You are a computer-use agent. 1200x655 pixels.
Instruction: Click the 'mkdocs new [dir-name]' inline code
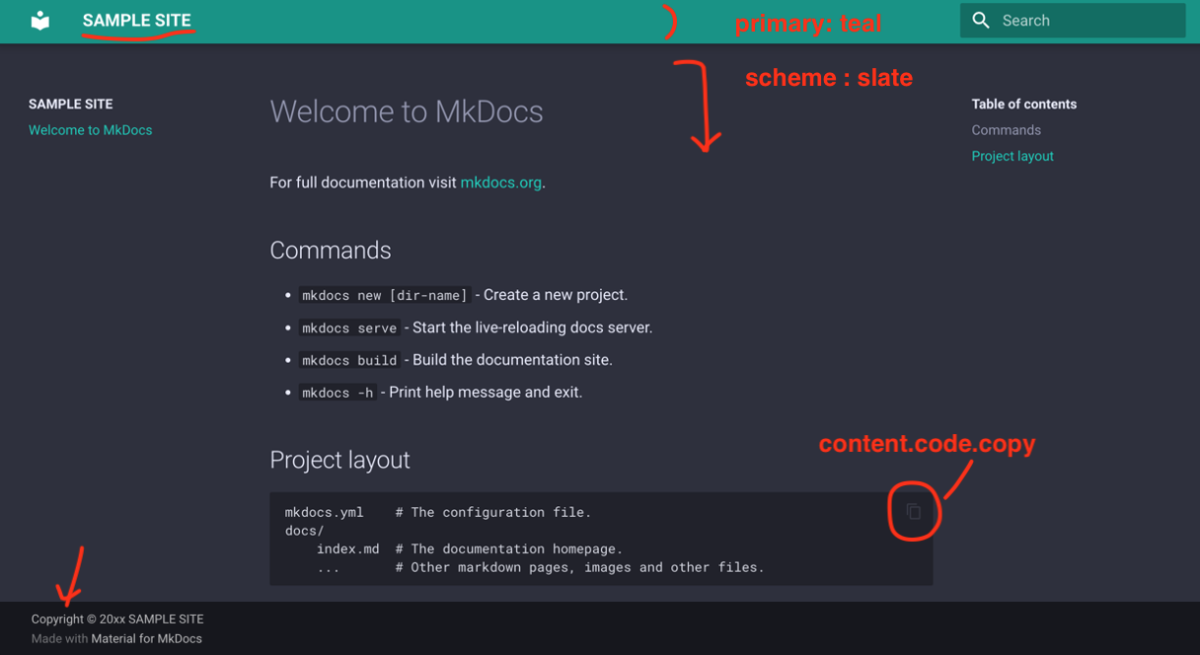[x=384, y=295]
